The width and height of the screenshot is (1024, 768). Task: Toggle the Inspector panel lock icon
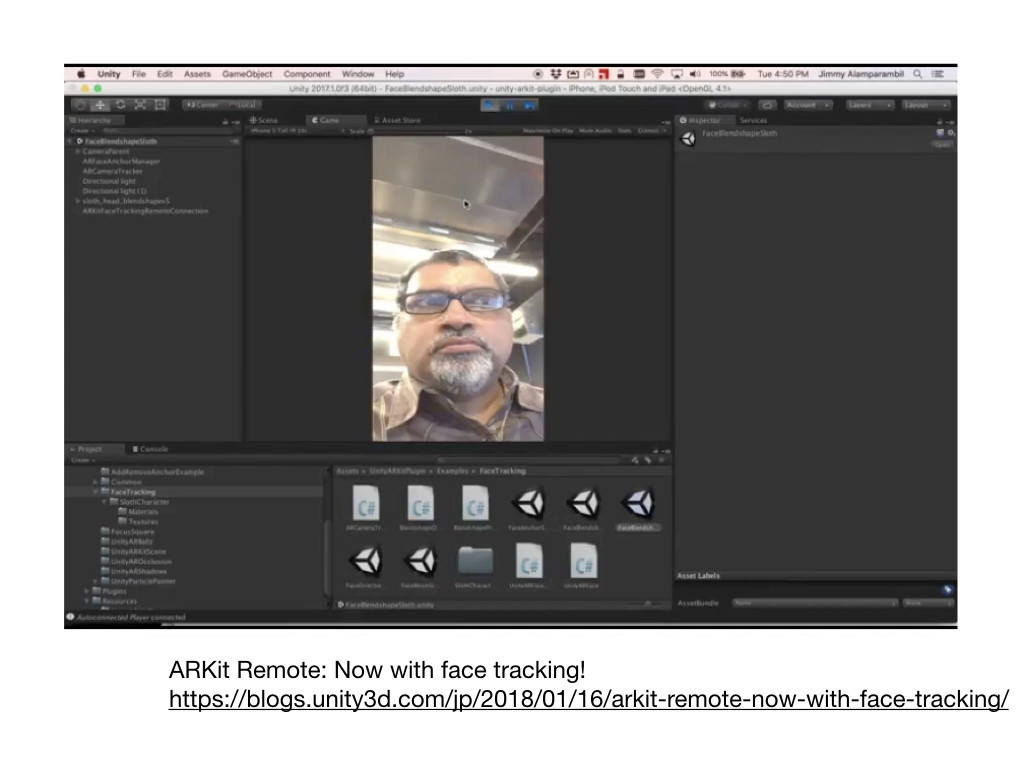tap(941, 121)
